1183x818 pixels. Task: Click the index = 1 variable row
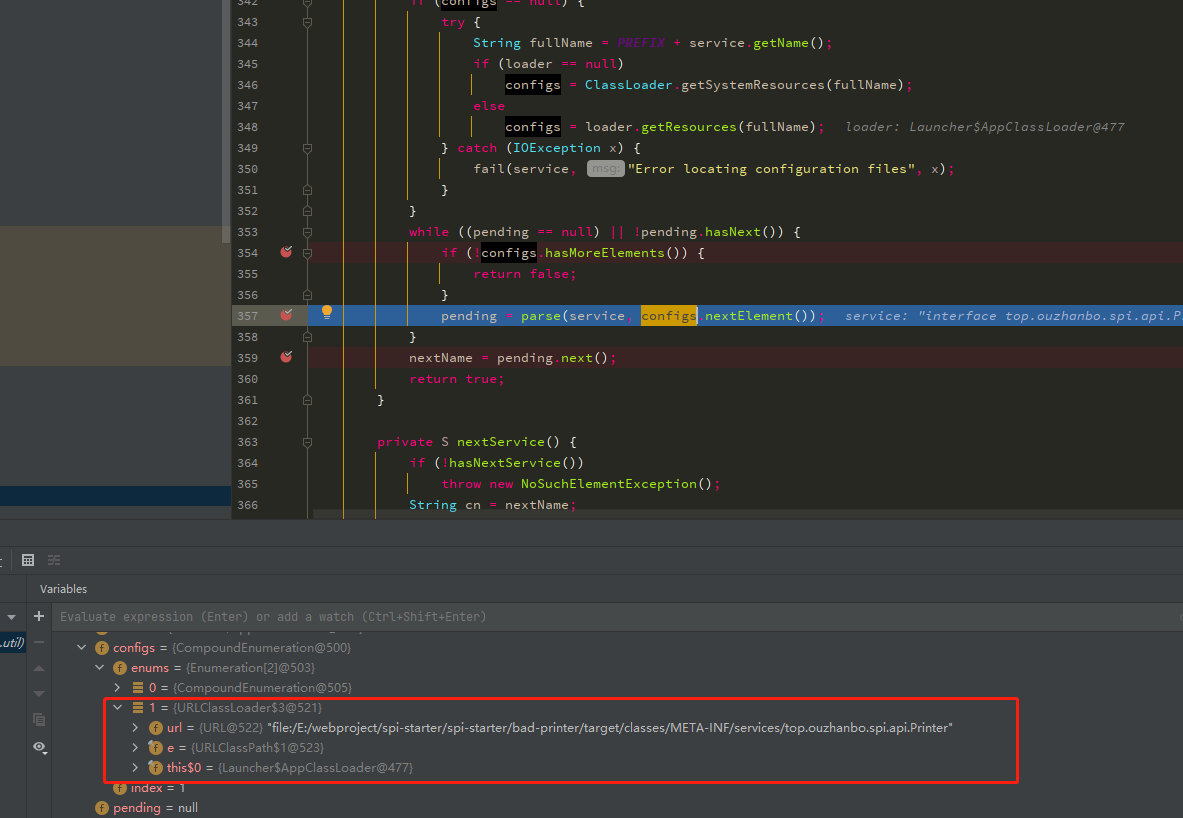158,788
